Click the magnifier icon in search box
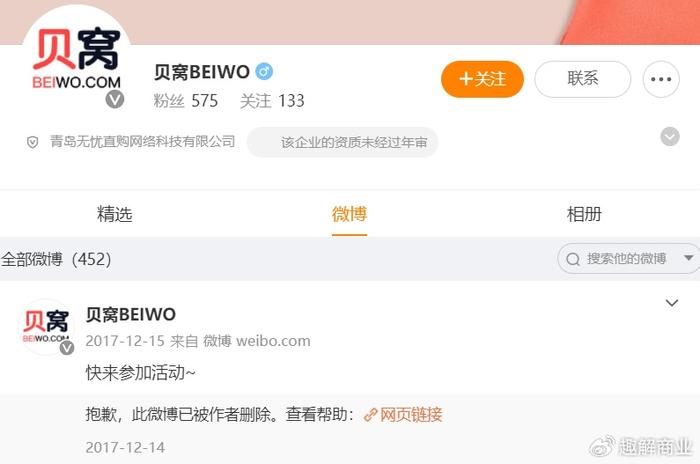700x464 pixels. (573, 259)
